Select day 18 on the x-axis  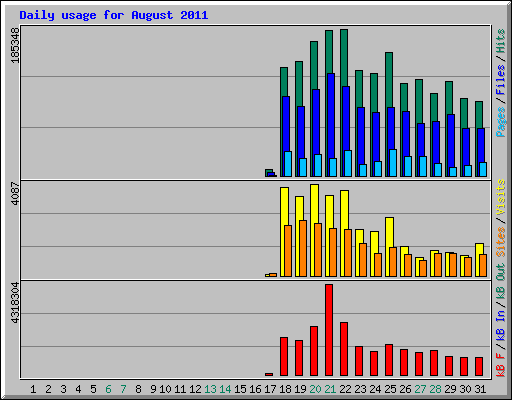coord(285,389)
